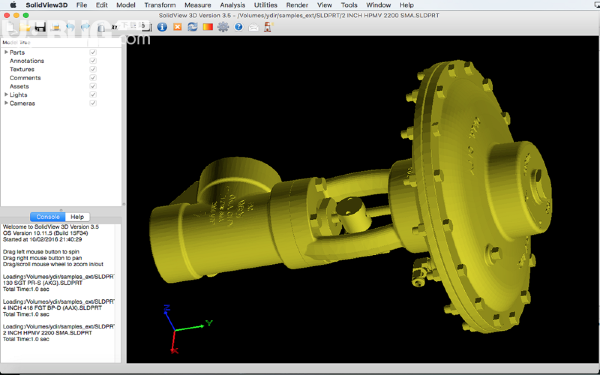600x375 pixels.
Task: Open the View menu
Action: coord(324,5)
